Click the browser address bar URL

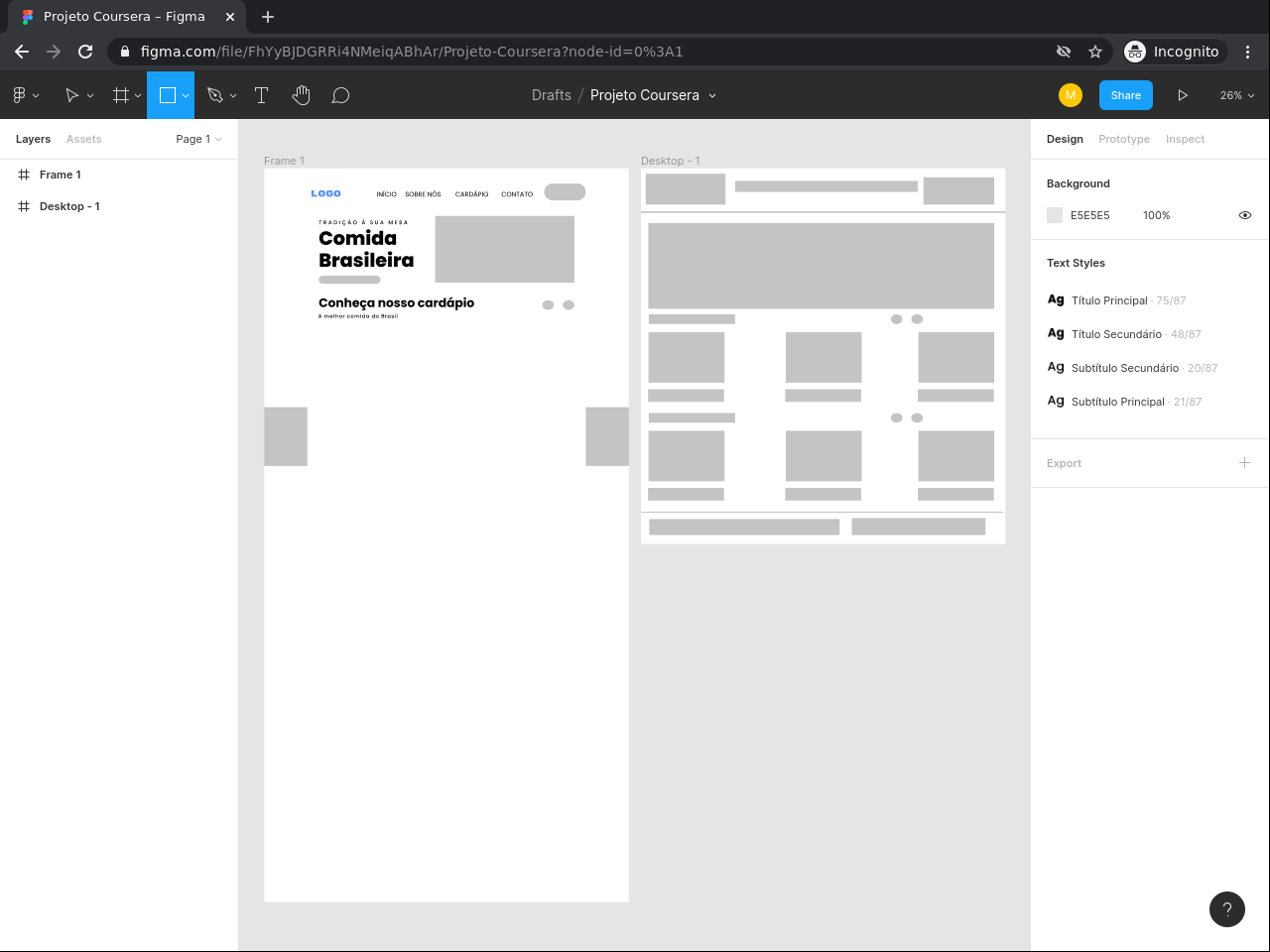pyautogui.click(x=412, y=52)
